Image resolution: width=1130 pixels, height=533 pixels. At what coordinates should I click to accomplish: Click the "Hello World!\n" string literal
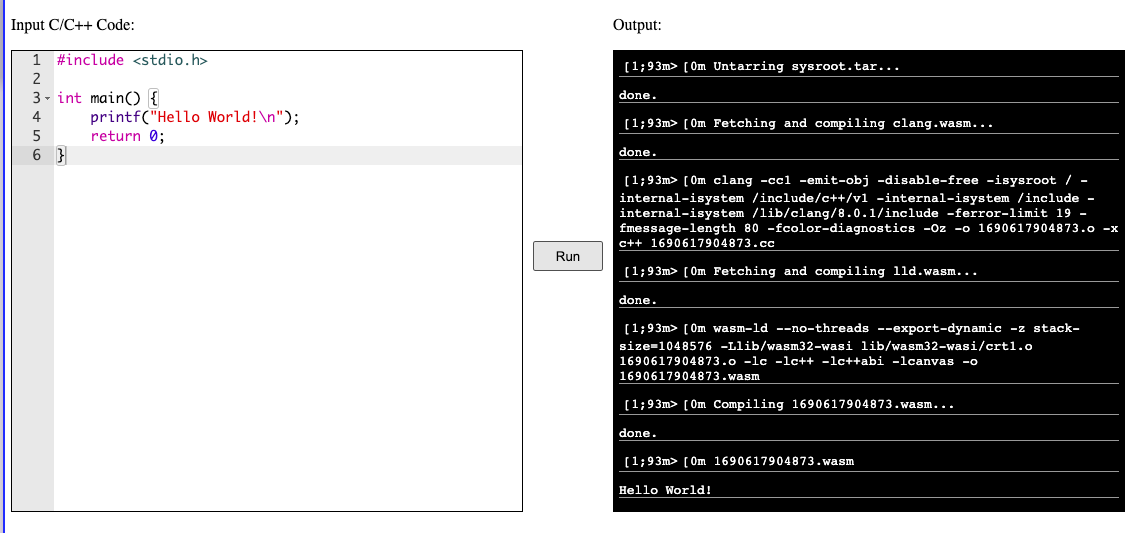tap(217, 117)
